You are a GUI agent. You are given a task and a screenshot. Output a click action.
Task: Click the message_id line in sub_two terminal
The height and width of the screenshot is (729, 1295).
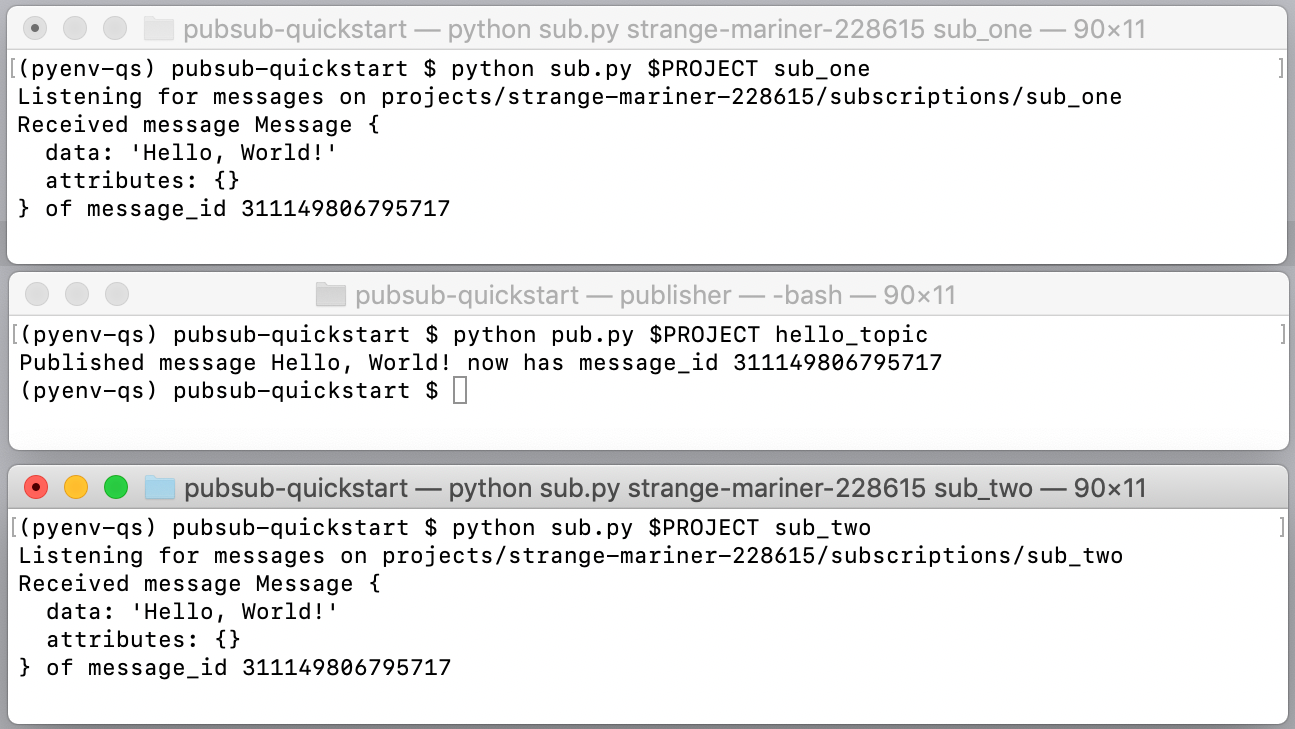point(235,667)
